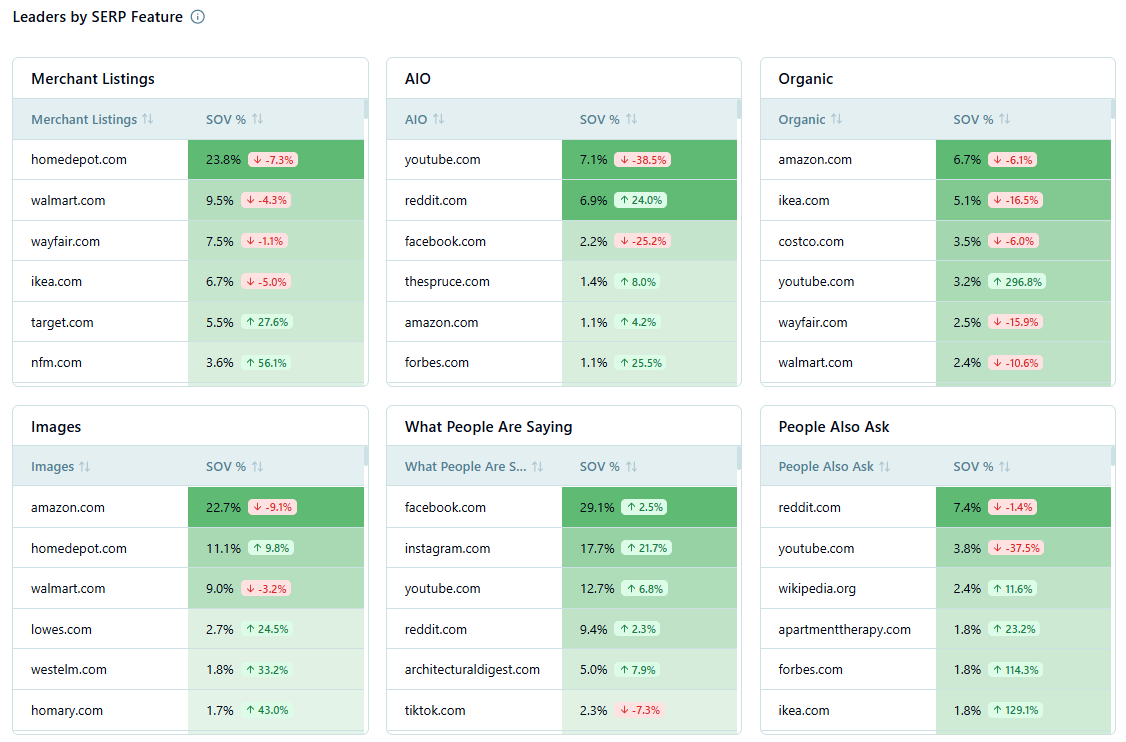Select amazon.com in Images table
The image size is (1126, 742).
click(x=68, y=507)
